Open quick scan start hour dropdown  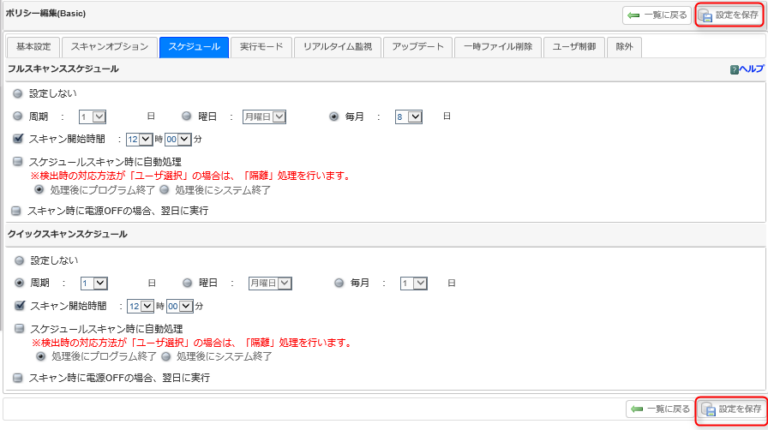[x=141, y=307]
